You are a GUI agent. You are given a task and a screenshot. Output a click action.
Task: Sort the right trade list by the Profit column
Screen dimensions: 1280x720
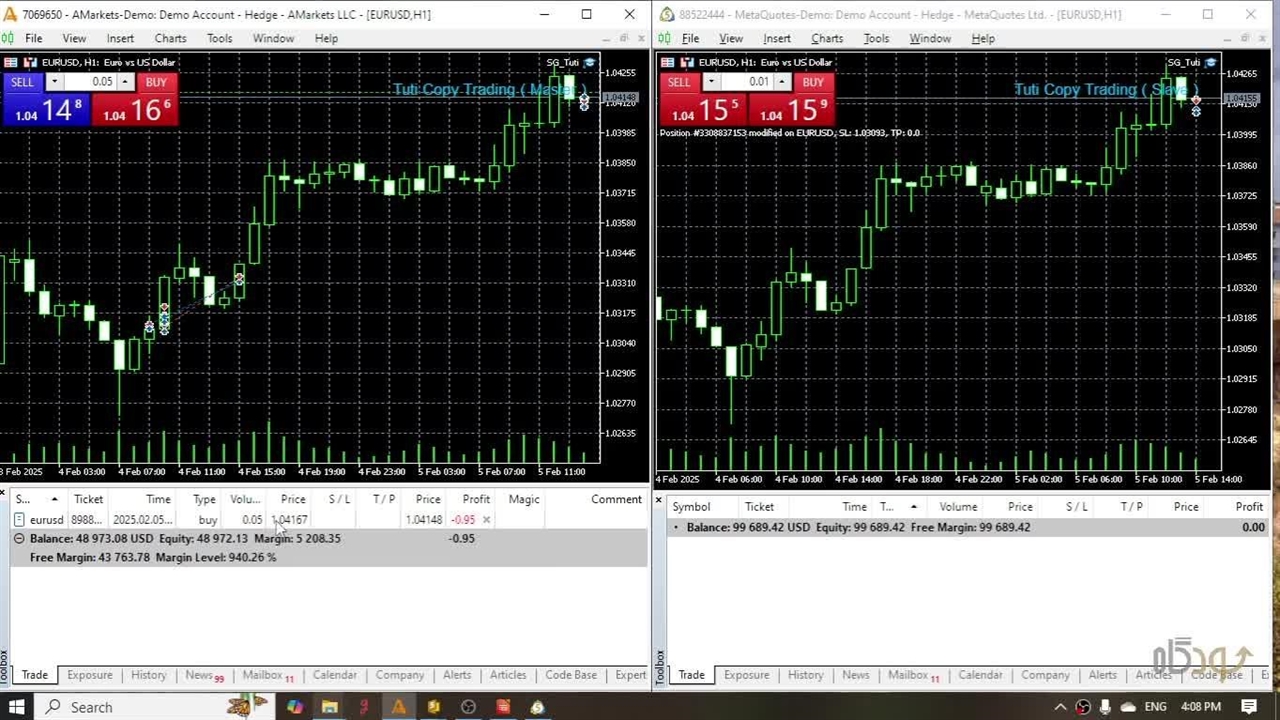tap(1248, 507)
